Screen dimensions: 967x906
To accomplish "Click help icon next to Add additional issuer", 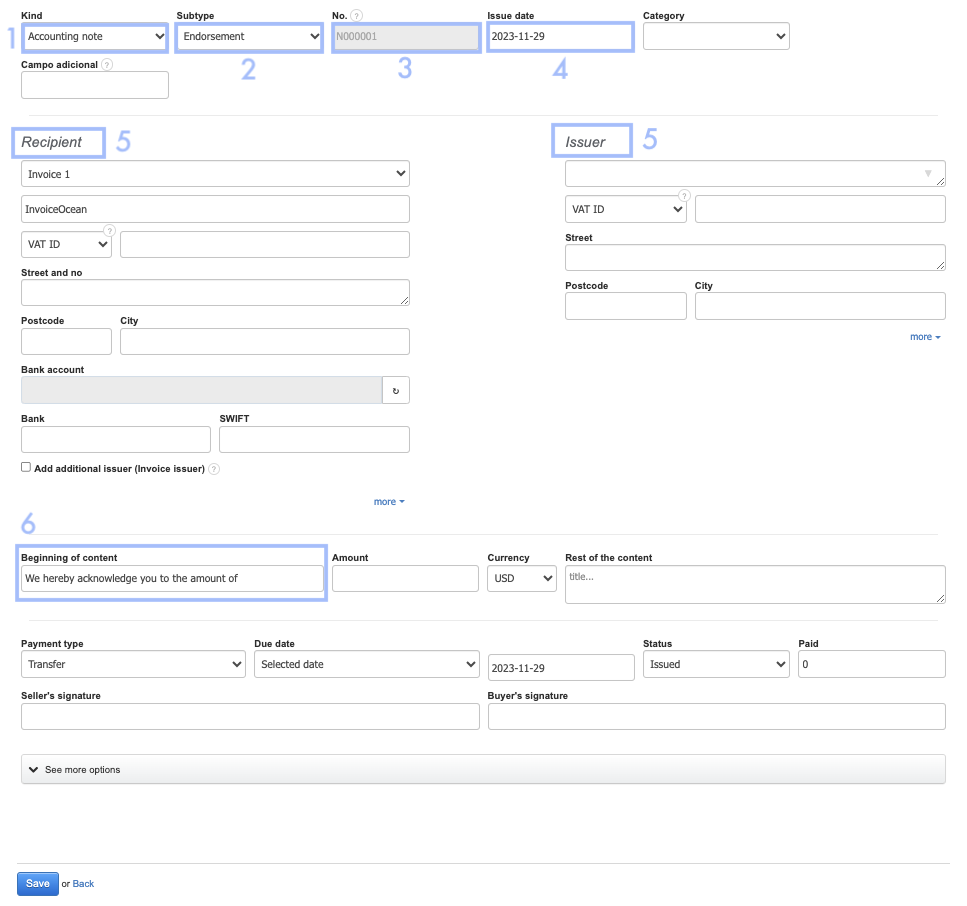I will coord(214,468).
